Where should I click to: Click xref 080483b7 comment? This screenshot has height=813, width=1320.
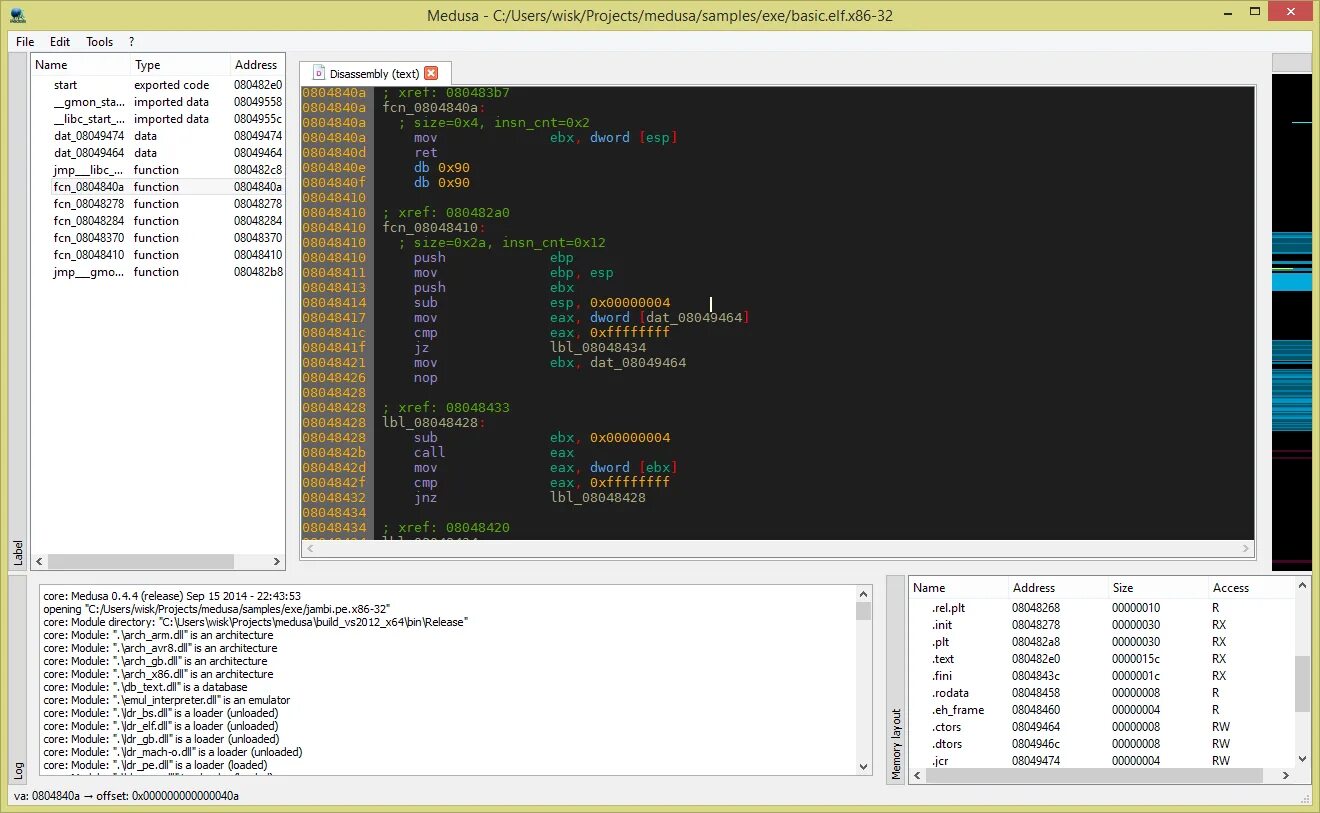point(446,93)
